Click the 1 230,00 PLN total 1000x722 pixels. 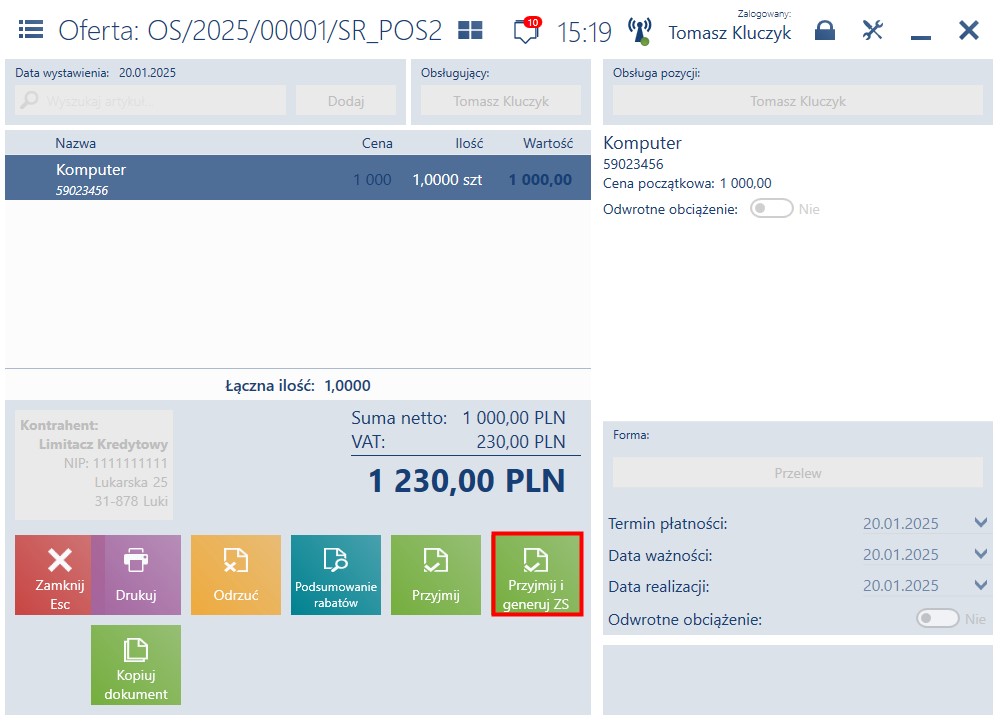coord(467,481)
